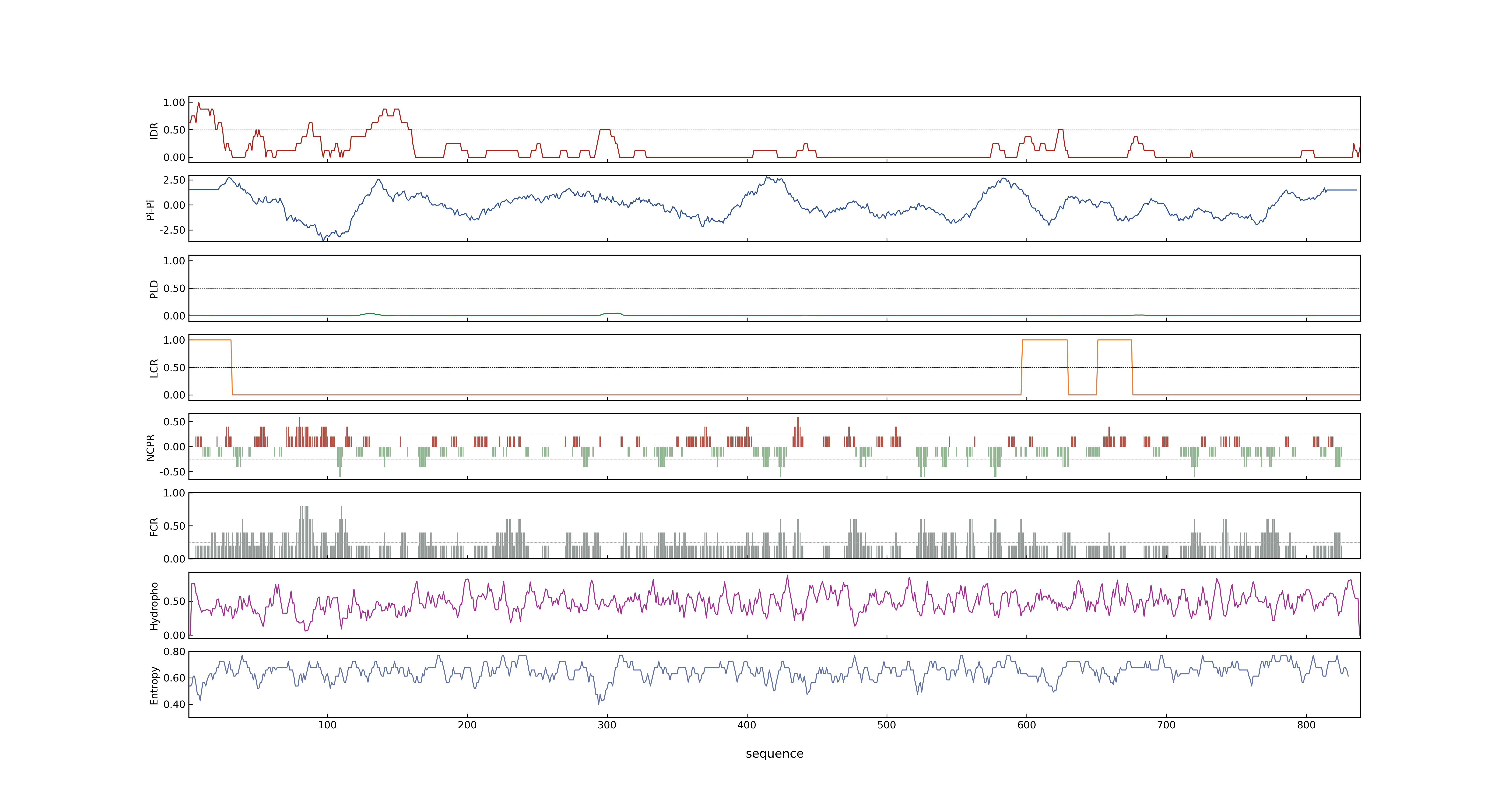This screenshot has width=1512, height=806.
Task: Click the 700 tick label on x-axis
Action: pos(1166,725)
